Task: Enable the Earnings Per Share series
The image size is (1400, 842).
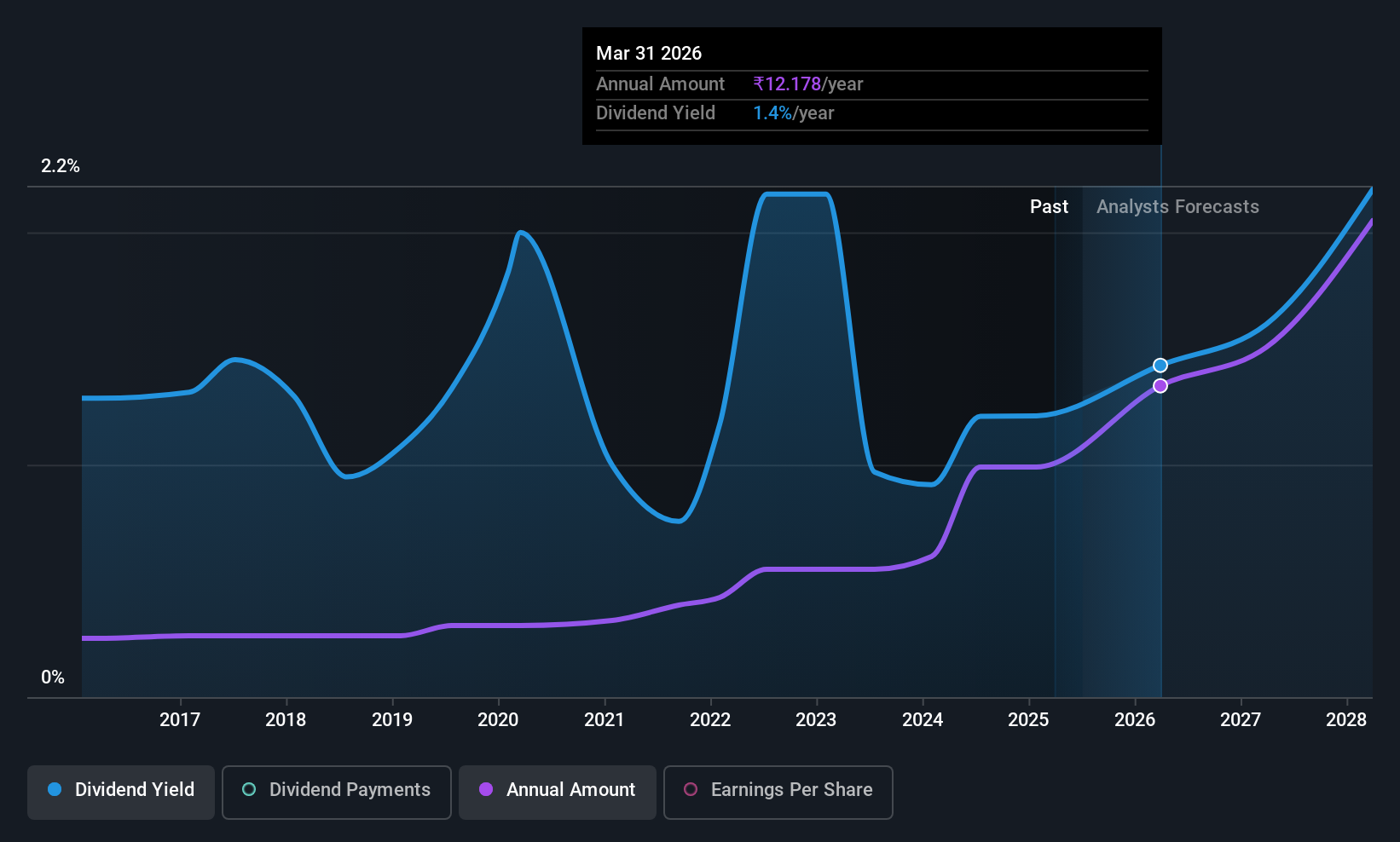Action: [x=778, y=793]
